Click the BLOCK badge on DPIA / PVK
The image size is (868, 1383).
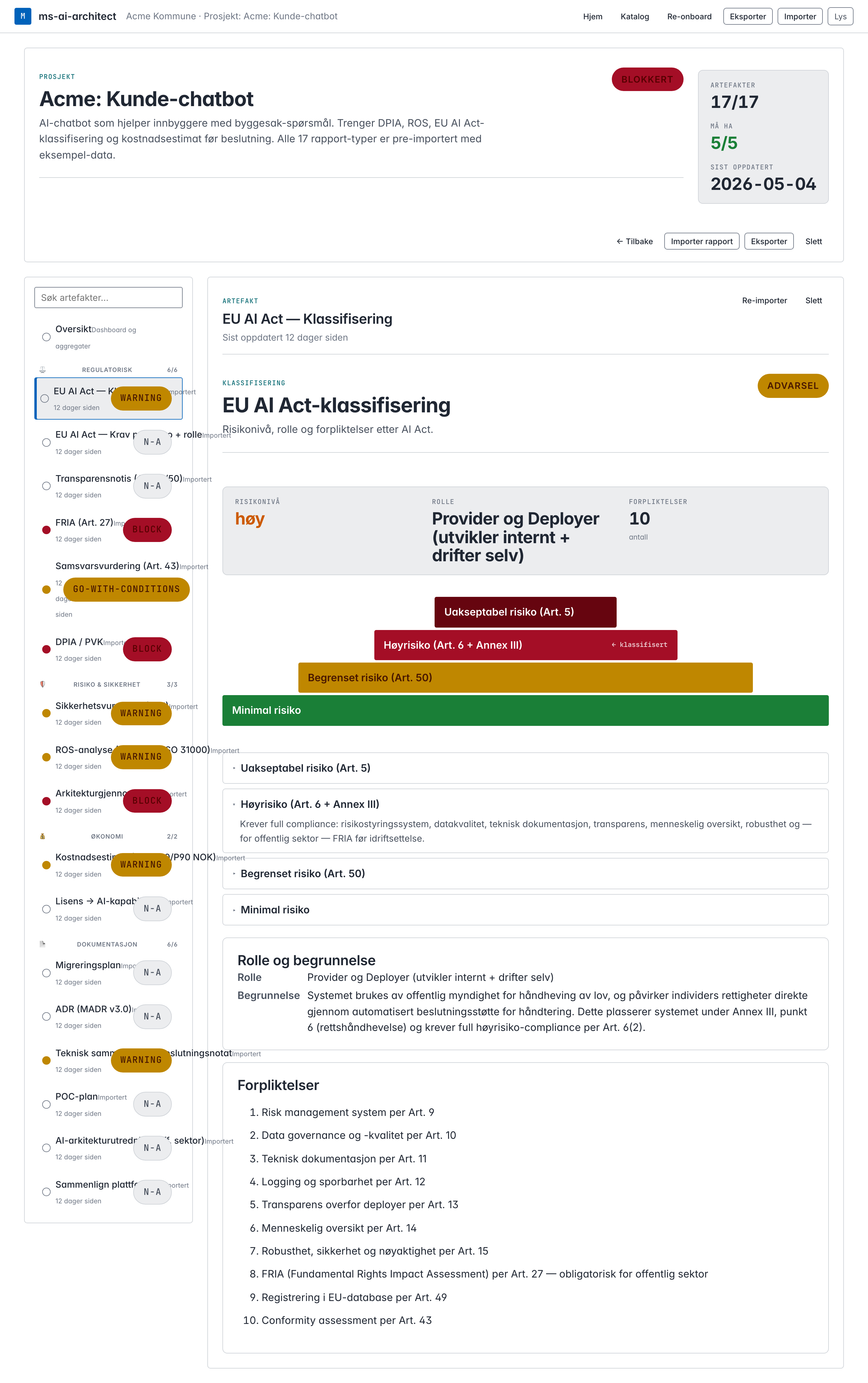point(147,649)
